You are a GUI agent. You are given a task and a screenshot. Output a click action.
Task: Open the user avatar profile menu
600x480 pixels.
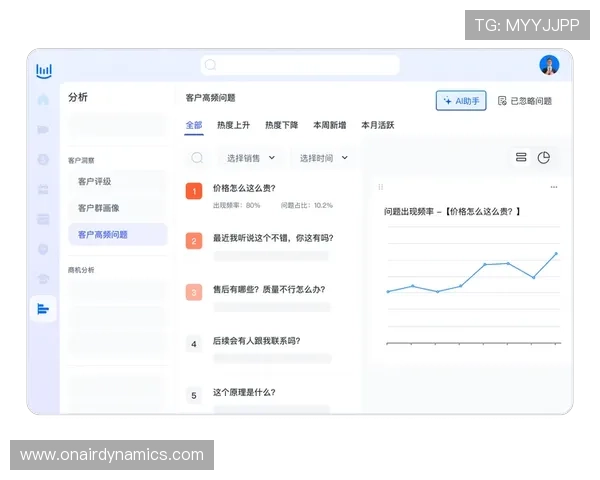click(x=549, y=65)
